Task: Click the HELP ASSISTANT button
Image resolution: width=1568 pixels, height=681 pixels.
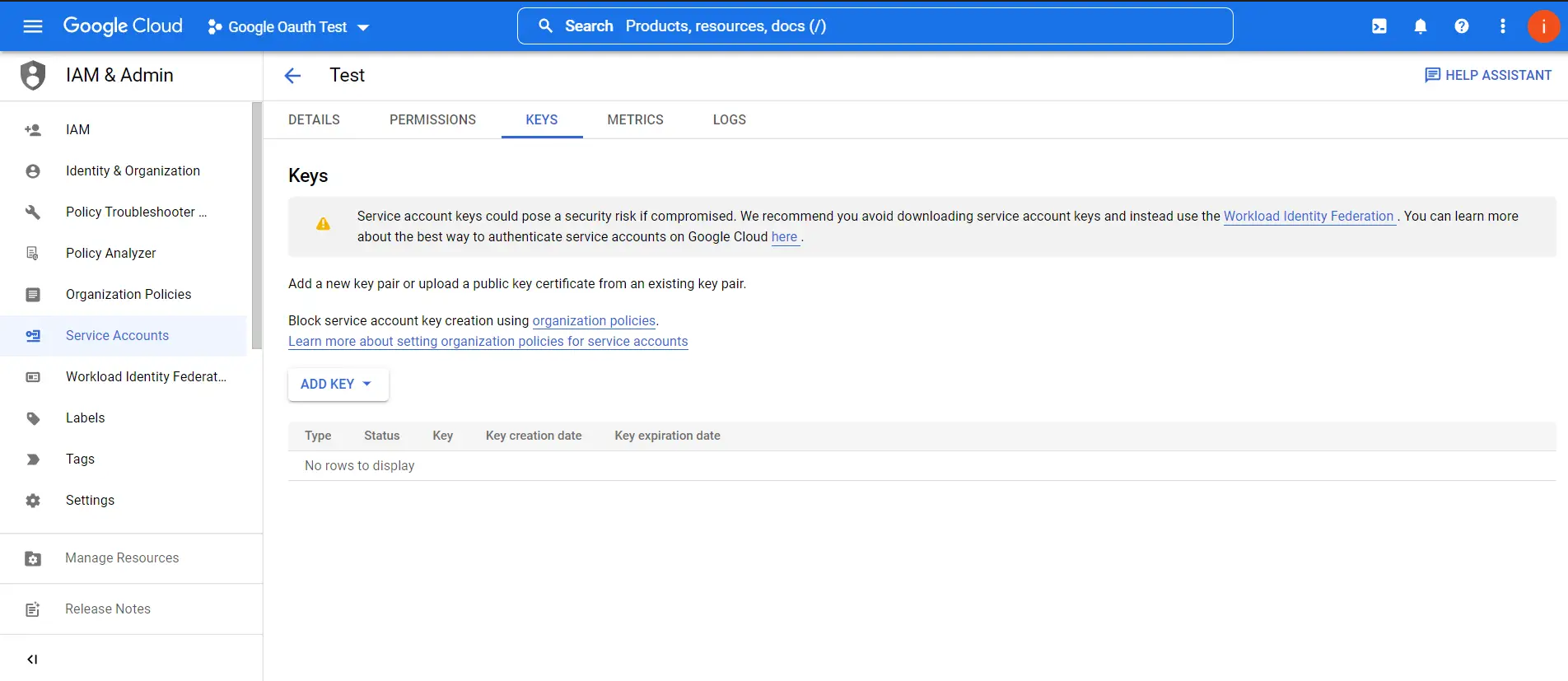Action: coord(1488,76)
